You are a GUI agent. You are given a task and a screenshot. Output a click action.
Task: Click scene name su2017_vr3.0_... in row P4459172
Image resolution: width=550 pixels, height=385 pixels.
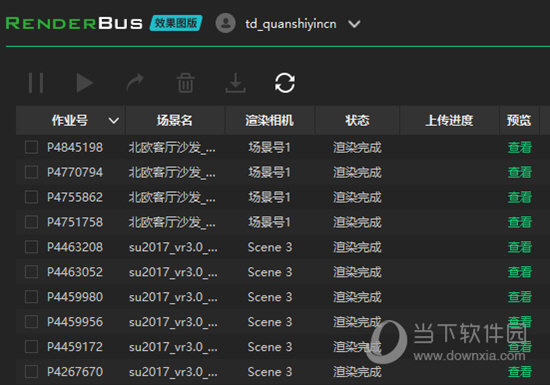pos(173,347)
